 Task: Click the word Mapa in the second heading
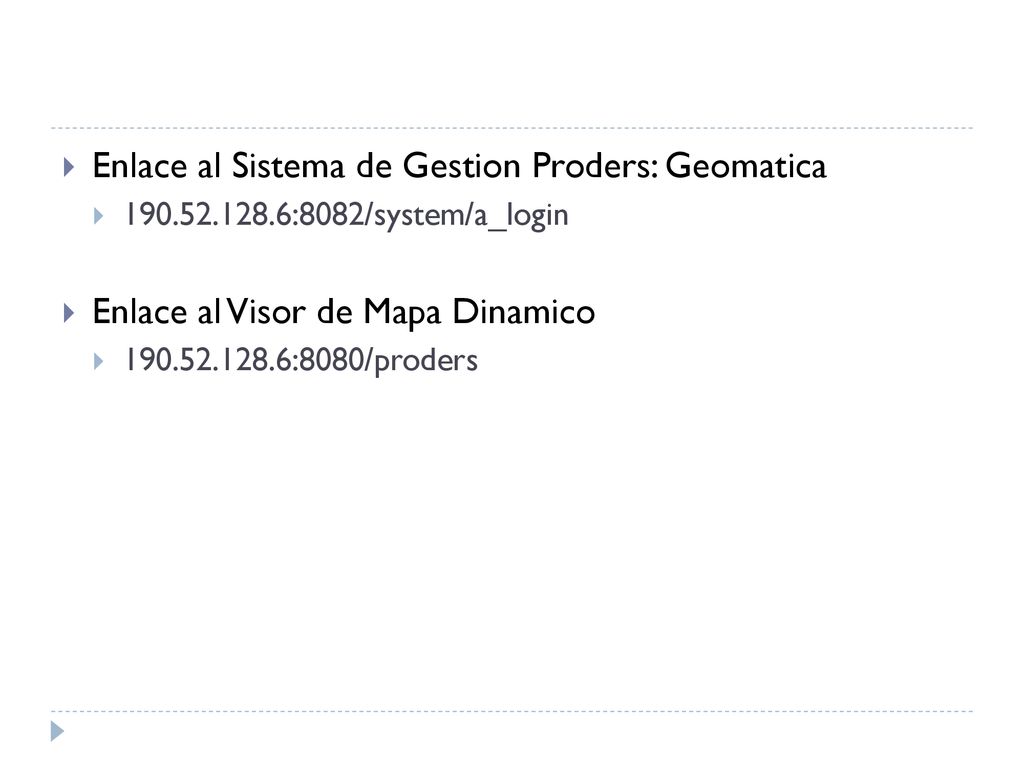point(402,313)
